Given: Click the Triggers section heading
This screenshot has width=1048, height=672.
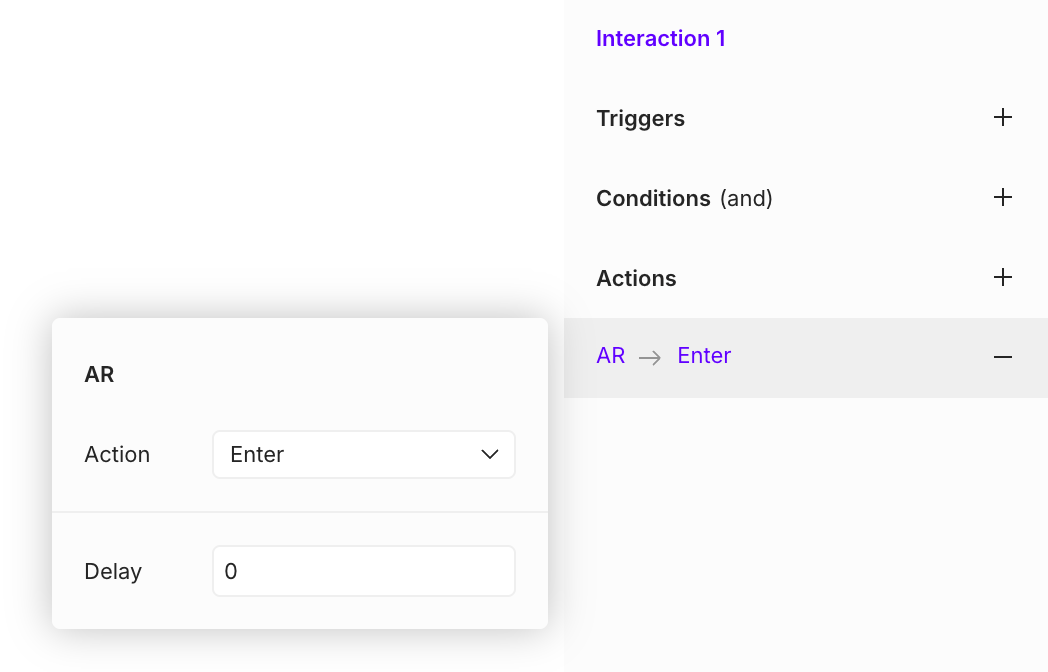Looking at the screenshot, I should pyautogui.click(x=640, y=118).
